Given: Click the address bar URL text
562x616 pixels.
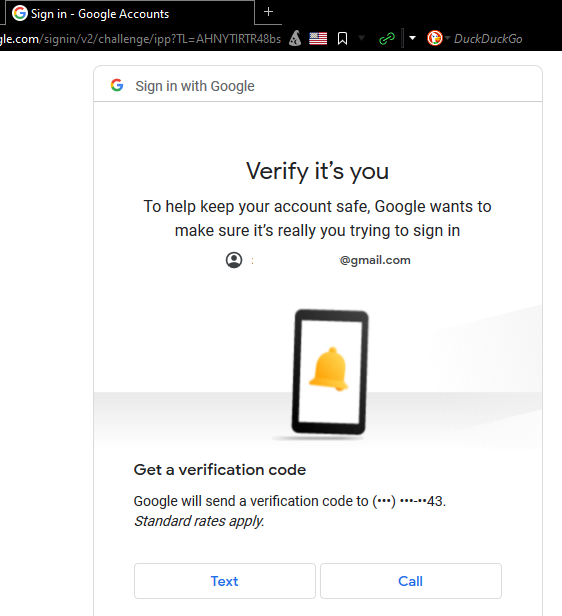Looking at the screenshot, I should click(140, 38).
